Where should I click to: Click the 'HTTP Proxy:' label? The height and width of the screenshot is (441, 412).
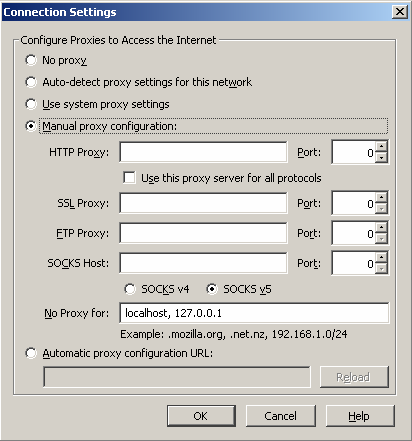click(x=79, y=152)
